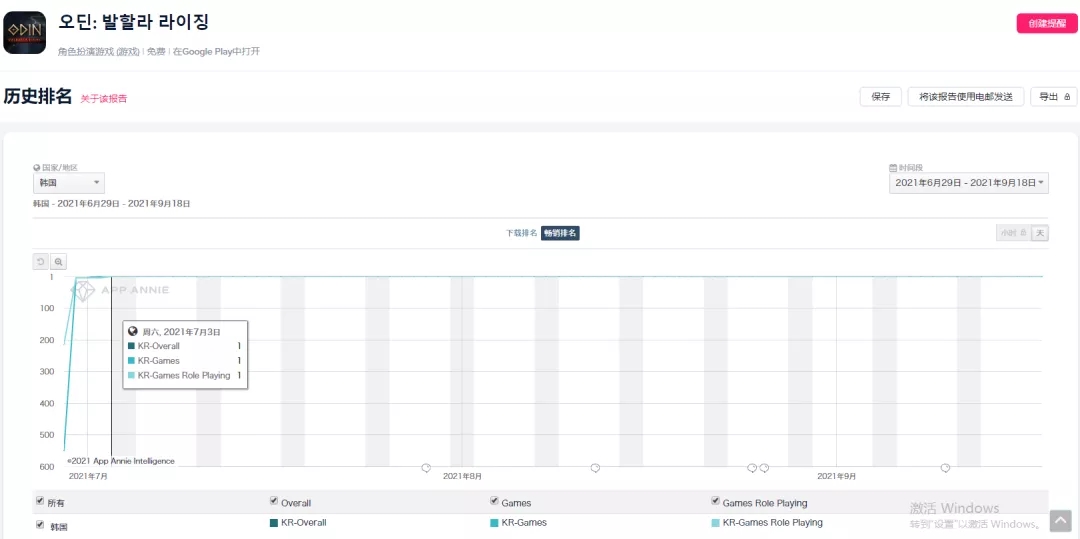Open the 关于该报告 link

(104, 98)
